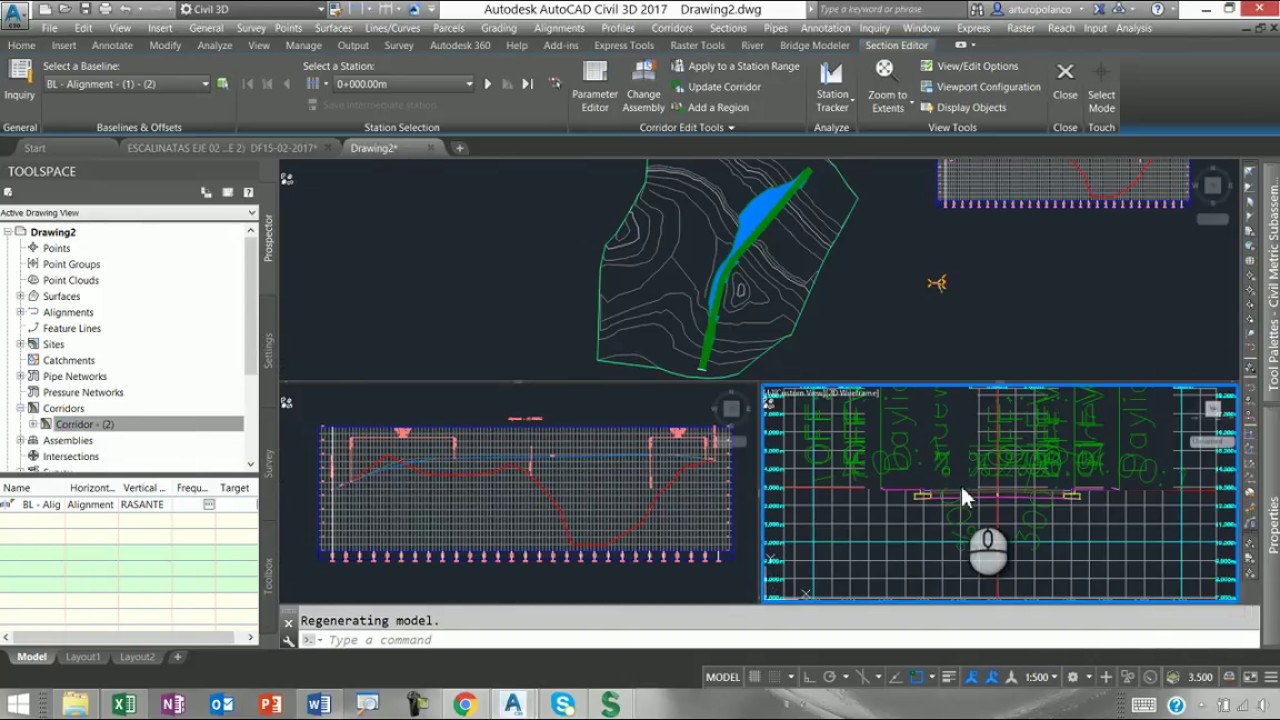Viewport: 1280px width, 720px height.
Task: Open the Home ribbon tab
Action: click(x=21, y=46)
